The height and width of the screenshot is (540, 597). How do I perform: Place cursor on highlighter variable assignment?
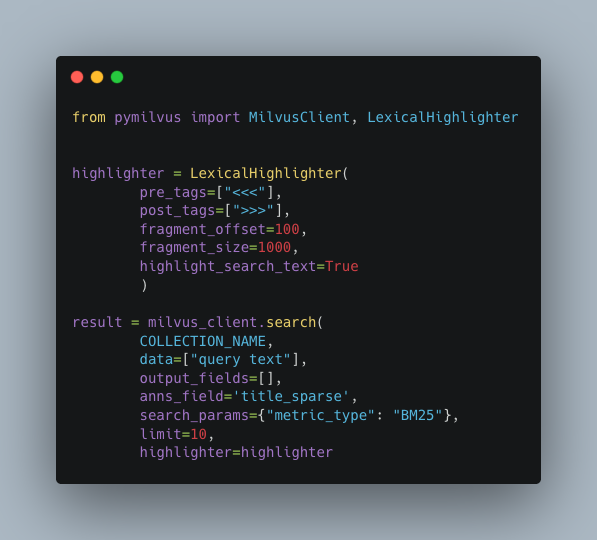pyautogui.click(x=118, y=174)
